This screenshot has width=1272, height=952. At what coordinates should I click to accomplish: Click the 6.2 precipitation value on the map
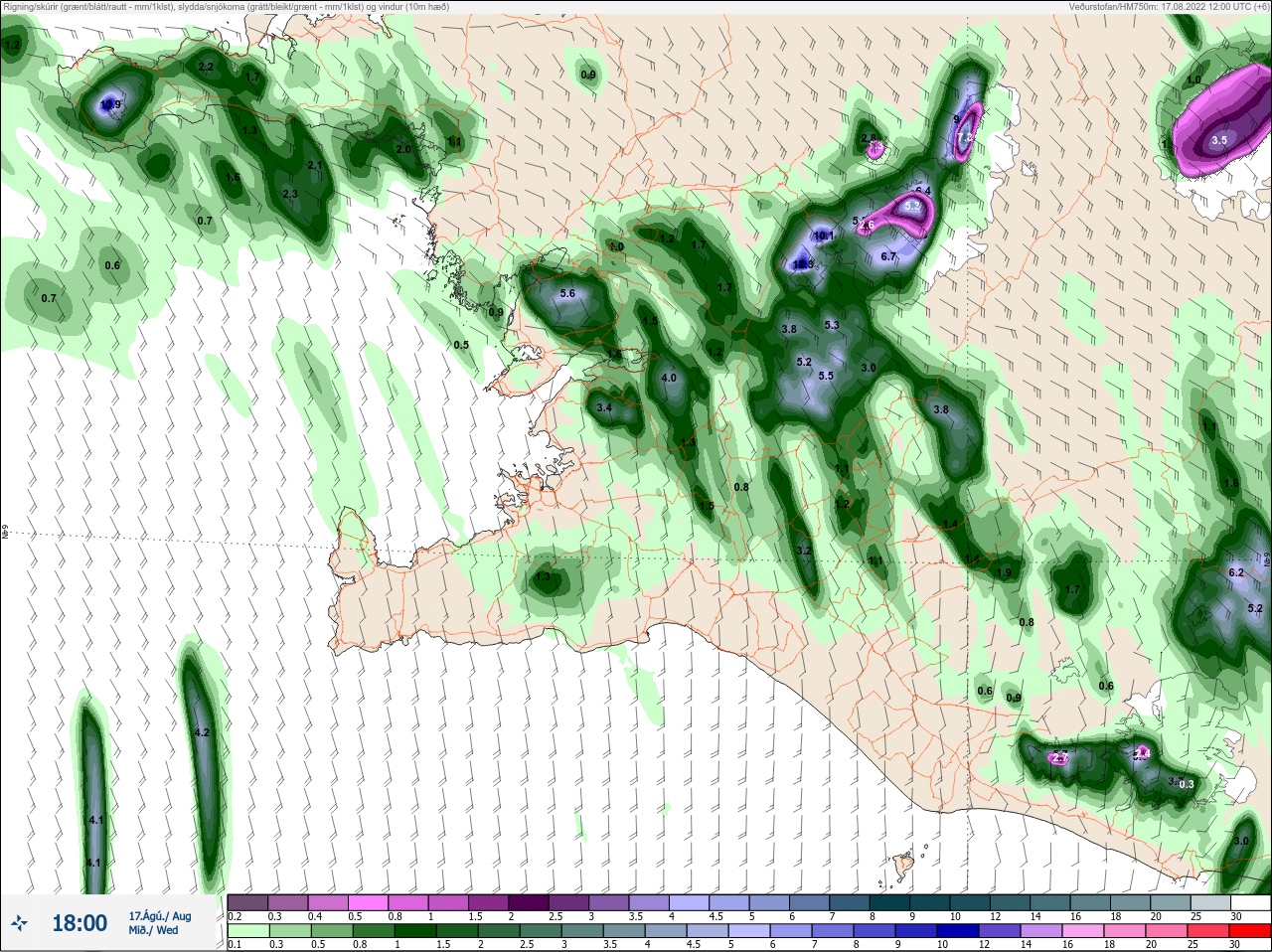click(1236, 572)
